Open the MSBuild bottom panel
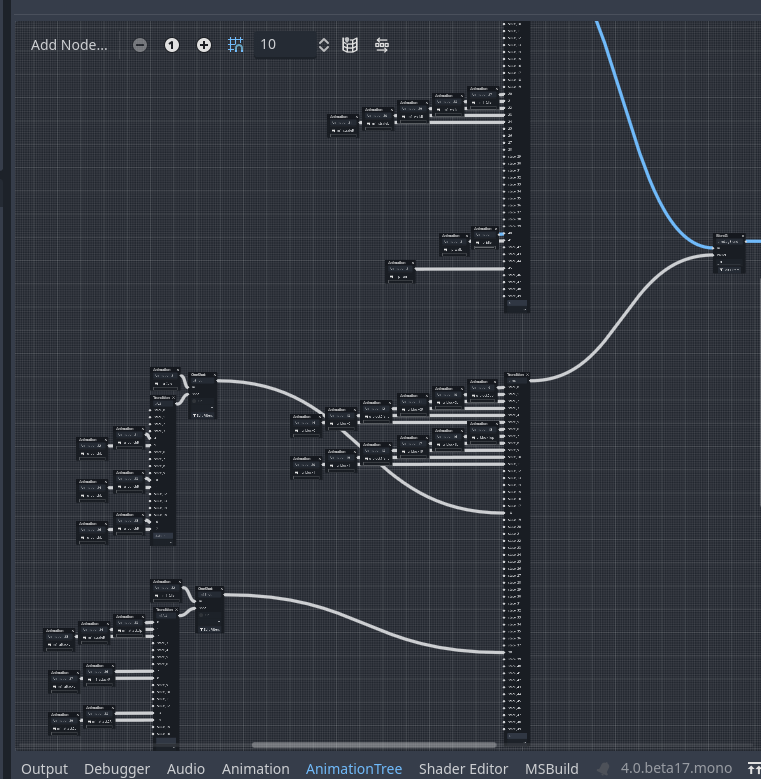761x779 pixels. [x=552, y=769]
